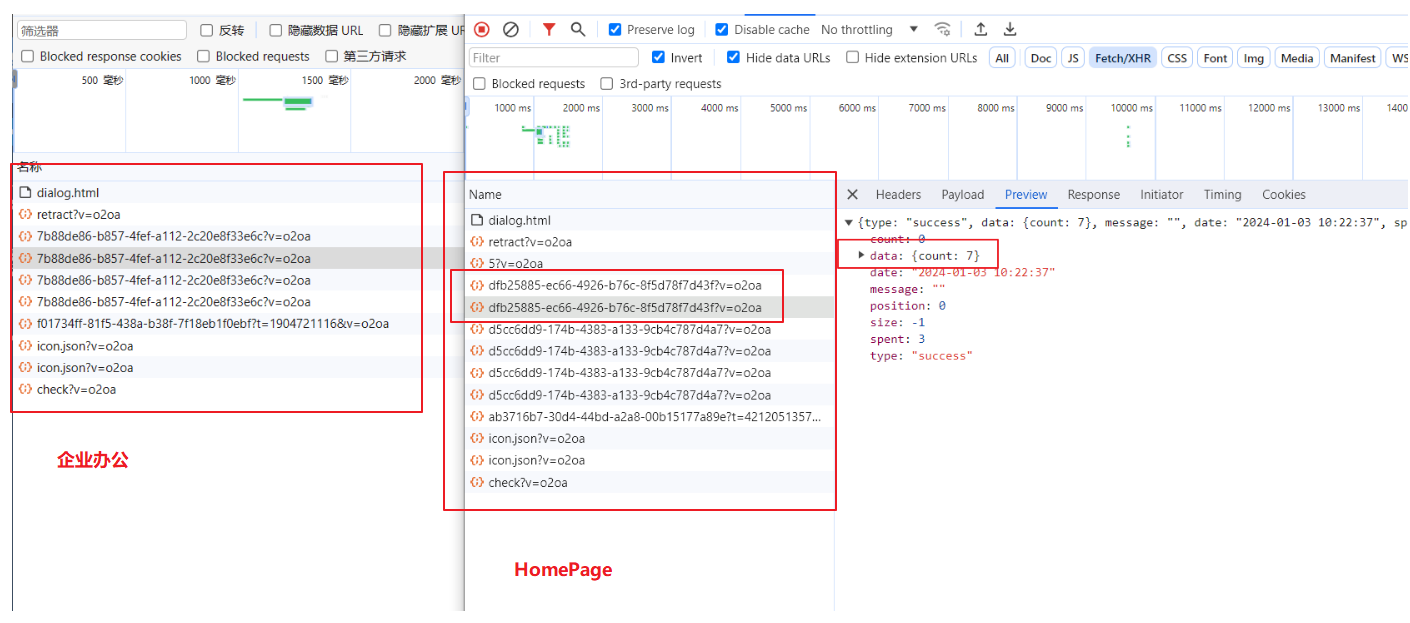The height and width of the screenshot is (623, 1410).
Task: Clear the network log
Action: [x=511, y=30]
